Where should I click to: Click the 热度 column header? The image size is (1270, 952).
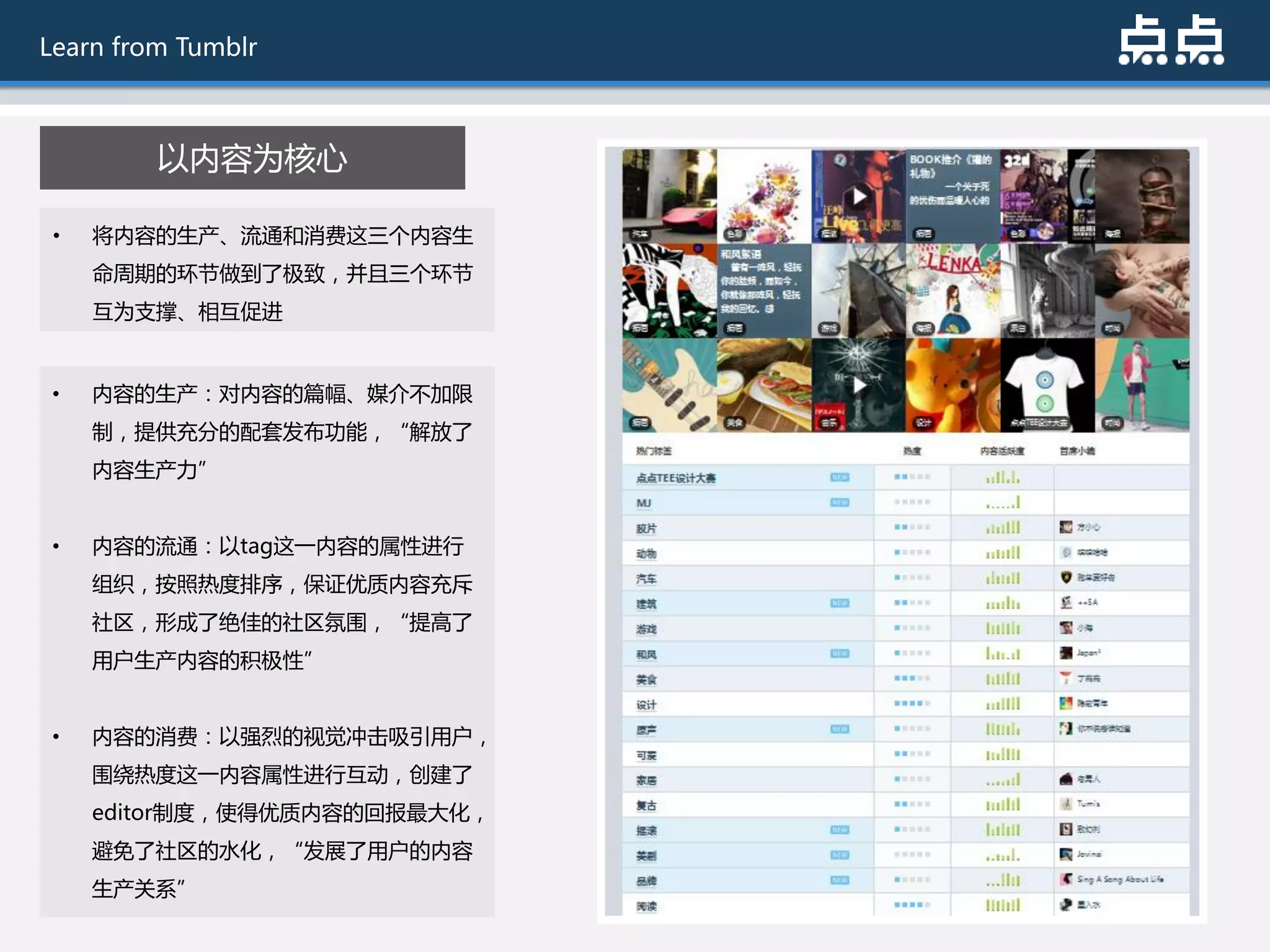912,451
